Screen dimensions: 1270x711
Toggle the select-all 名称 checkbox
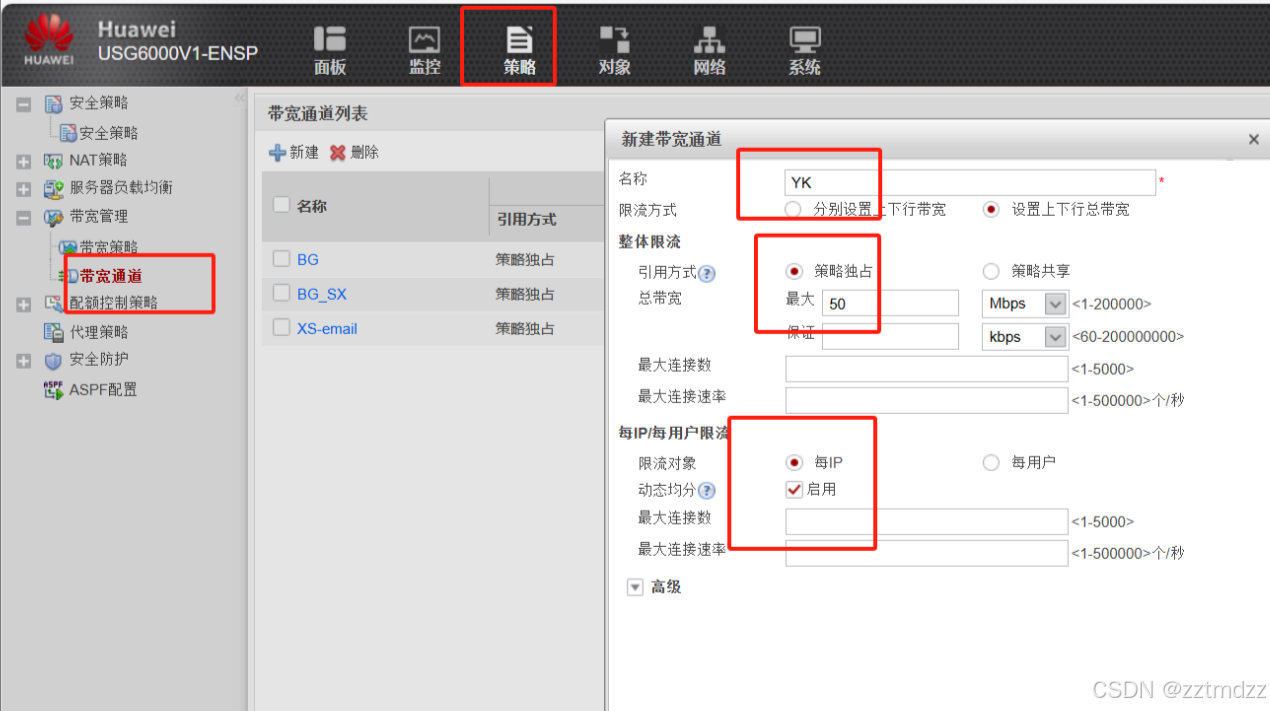tap(282, 204)
